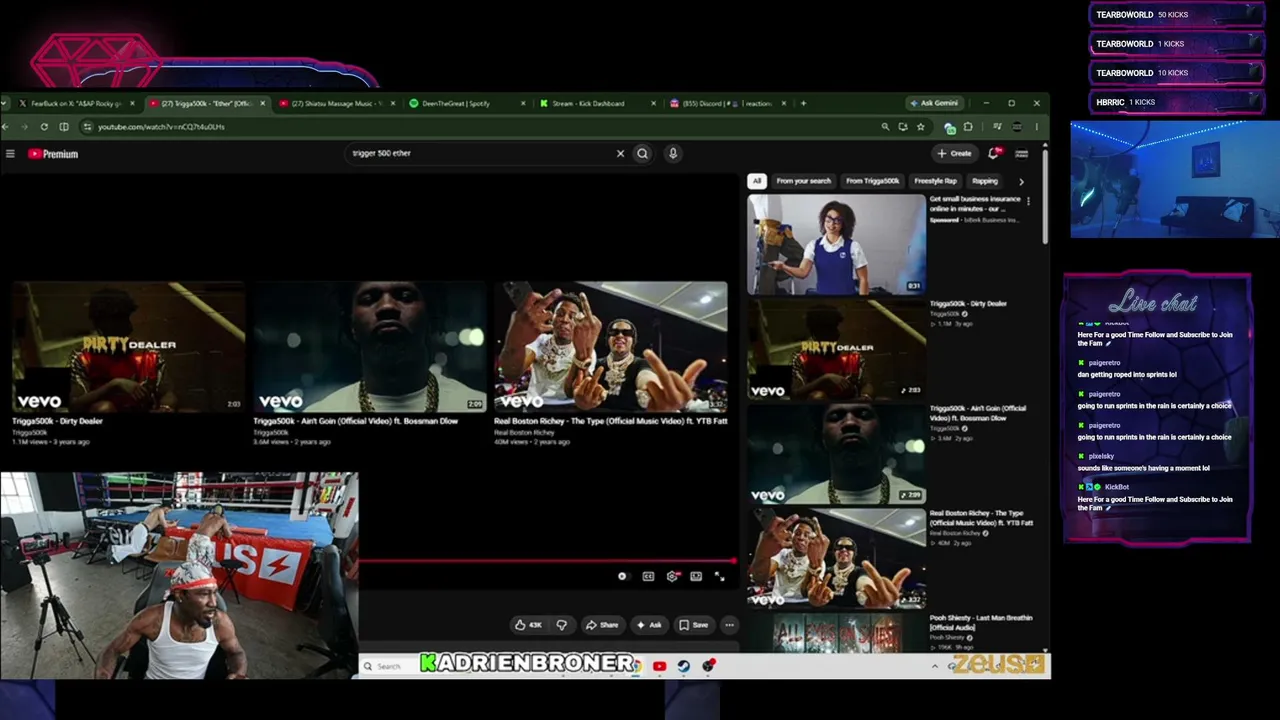
Task: Select the From Trigga500k chip
Action: [873, 181]
